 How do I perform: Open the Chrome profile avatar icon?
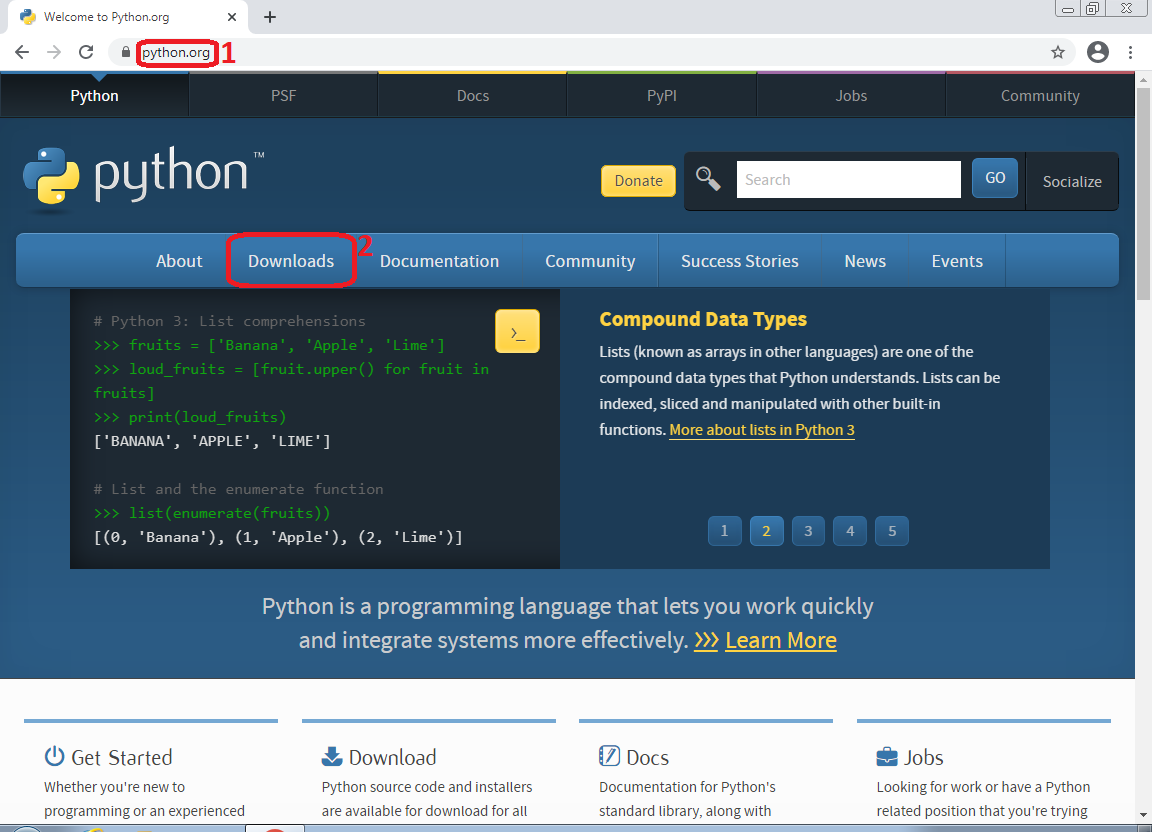coord(1098,53)
